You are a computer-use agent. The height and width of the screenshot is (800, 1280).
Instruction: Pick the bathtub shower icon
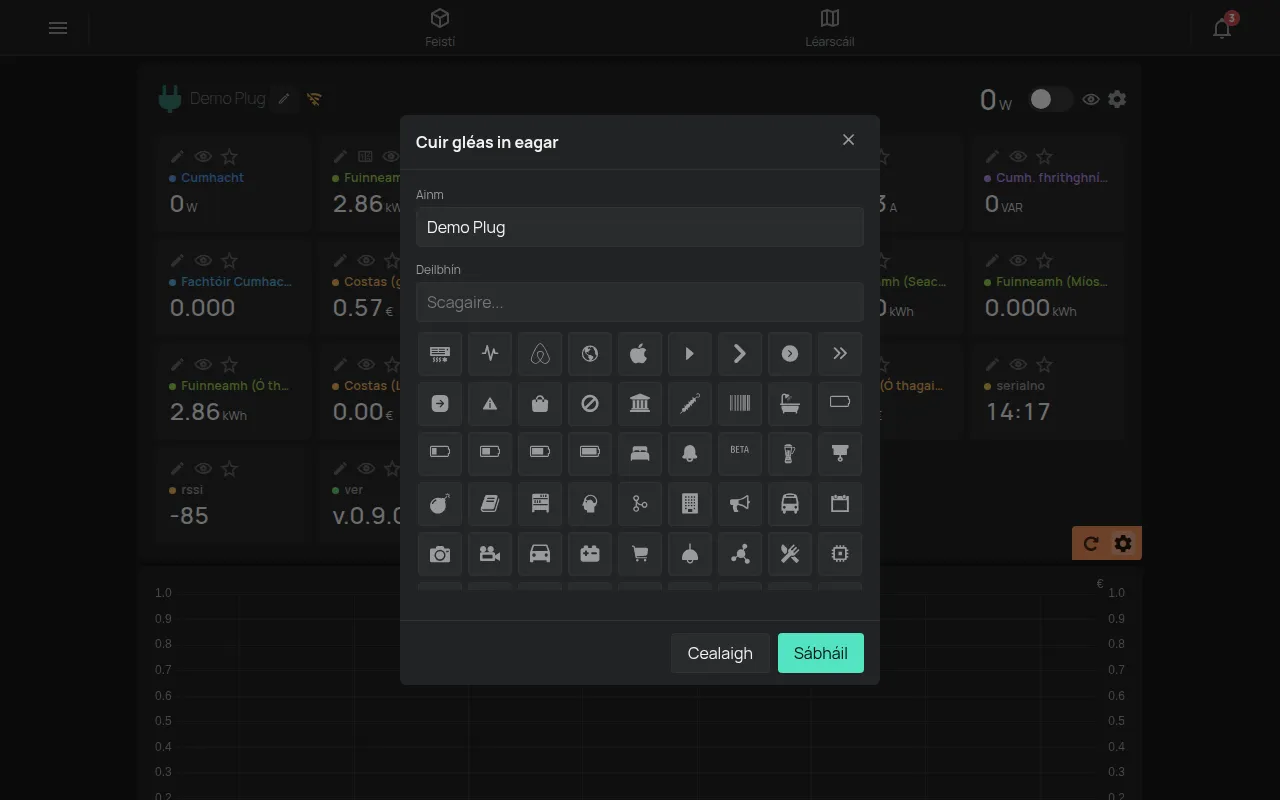(x=790, y=403)
